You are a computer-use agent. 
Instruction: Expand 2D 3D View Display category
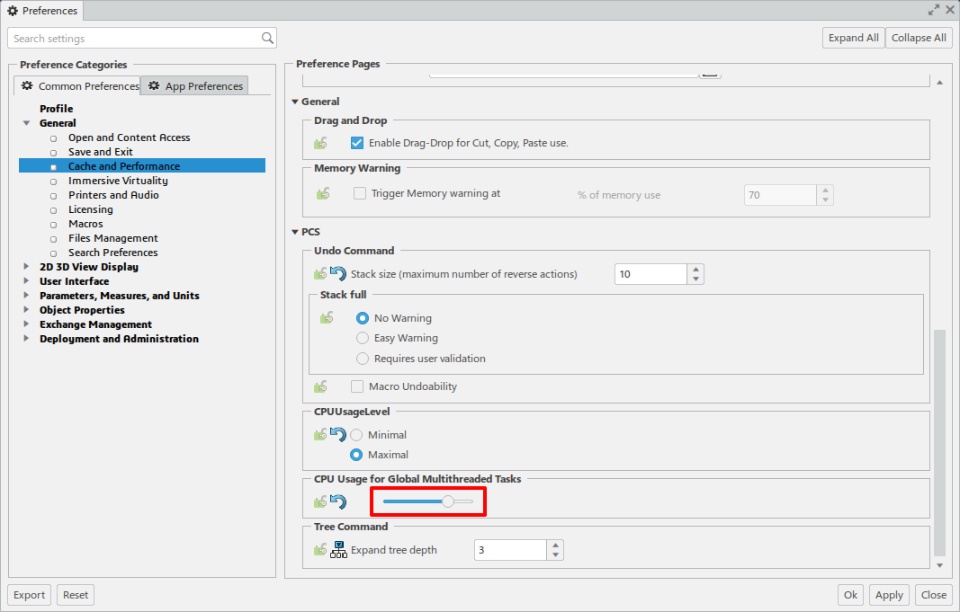point(26,266)
